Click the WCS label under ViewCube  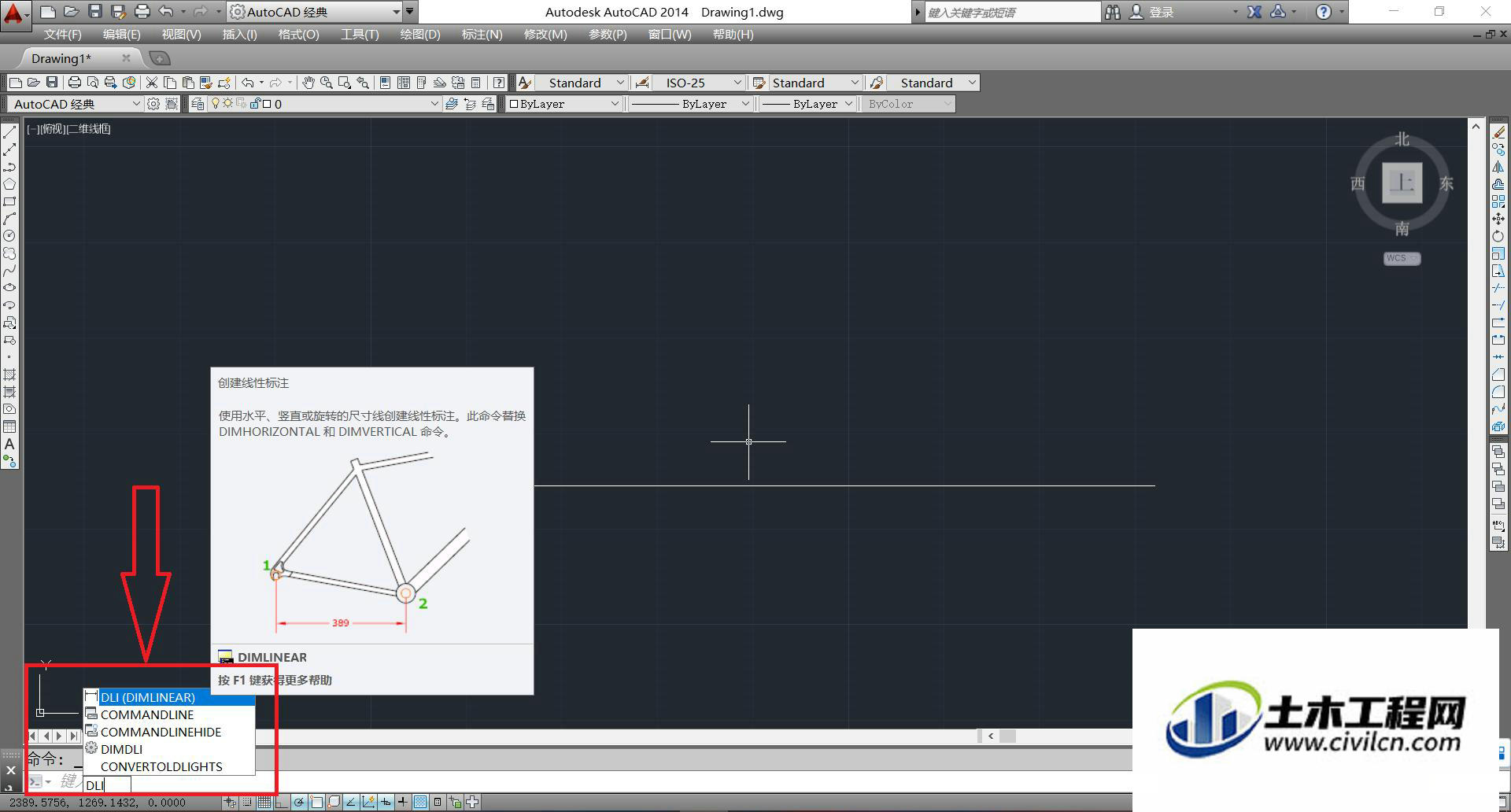[x=1402, y=258]
